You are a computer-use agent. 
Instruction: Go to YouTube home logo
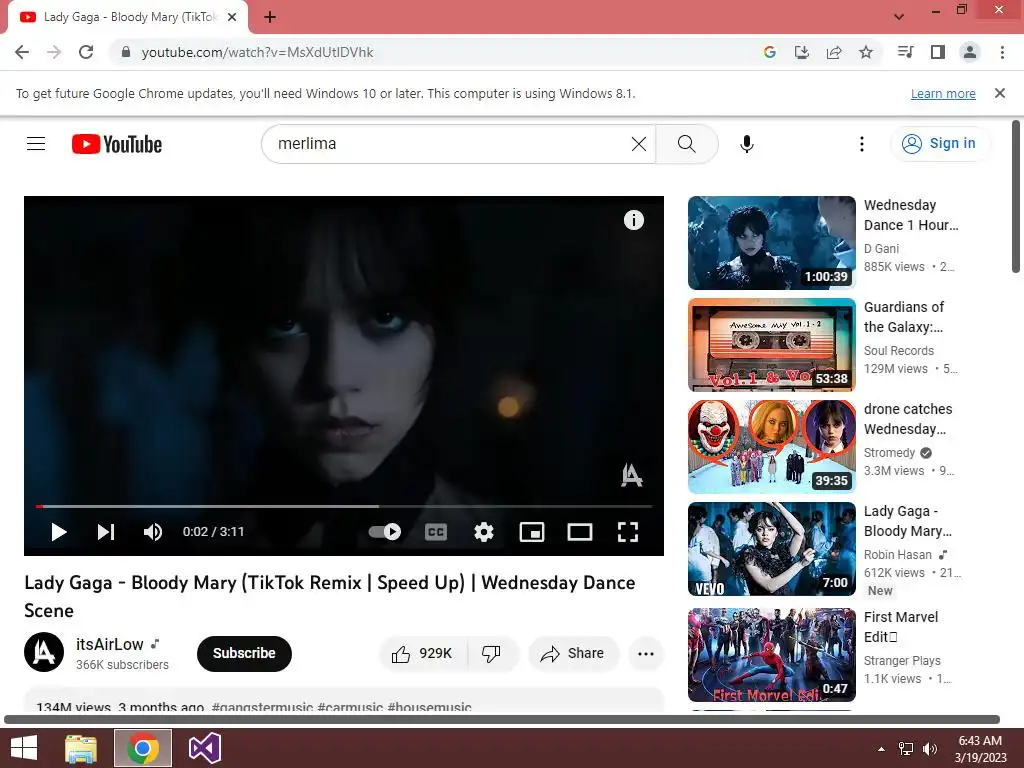tap(117, 144)
